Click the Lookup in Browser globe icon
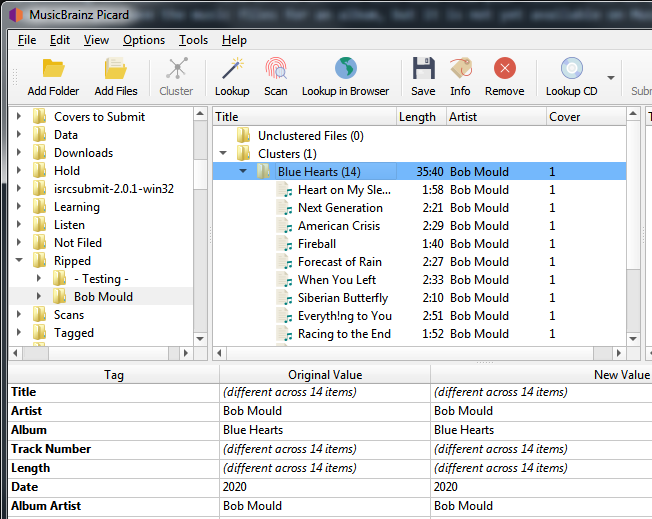The height and width of the screenshot is (519, 652). tap(346, 69)
